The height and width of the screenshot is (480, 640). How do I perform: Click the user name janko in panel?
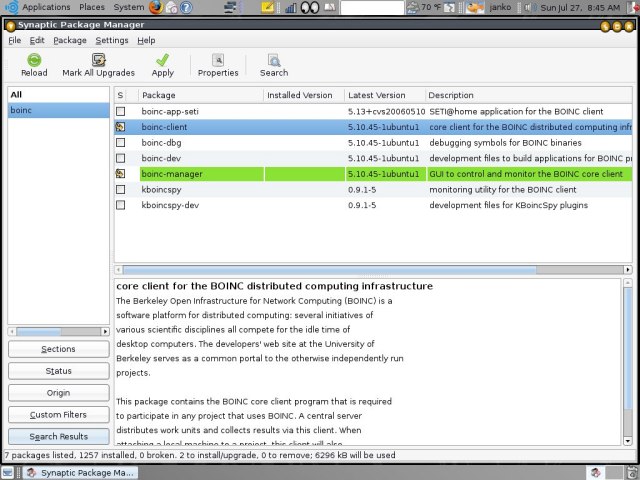pos(500,7)
